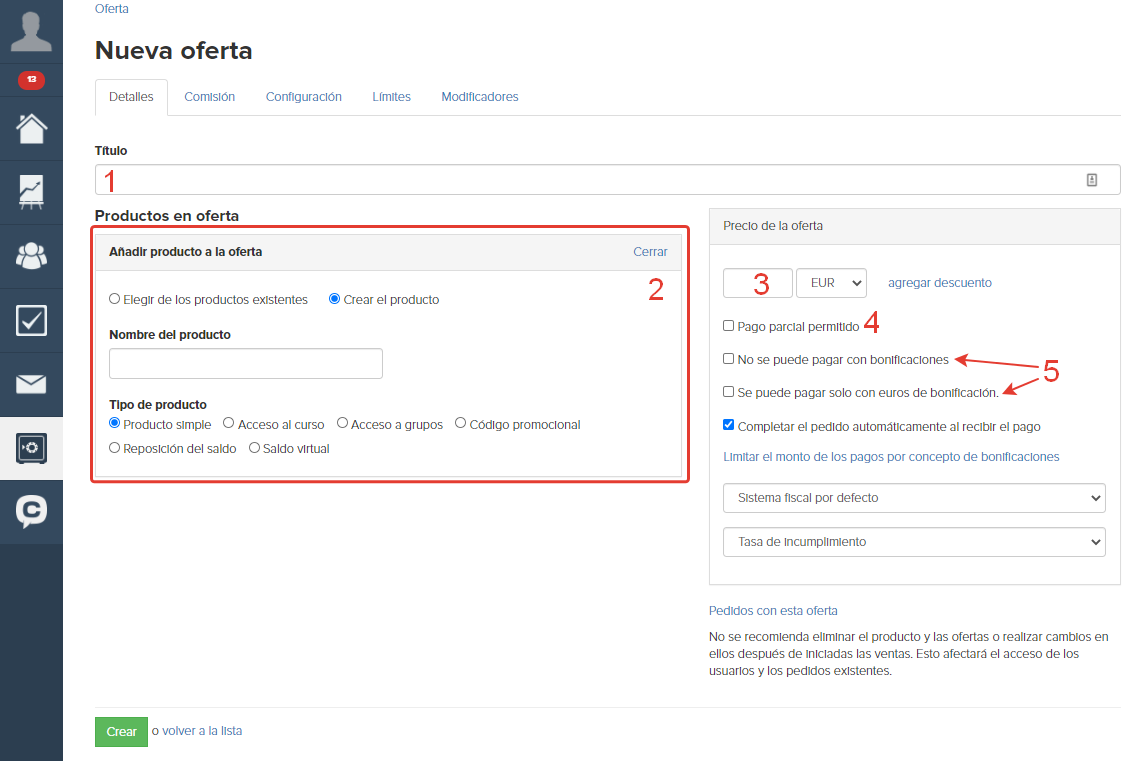Open the tasks checkmark icon in sidebar
The width and height of the screenshot is (1138, 761).
click(31, 320)
